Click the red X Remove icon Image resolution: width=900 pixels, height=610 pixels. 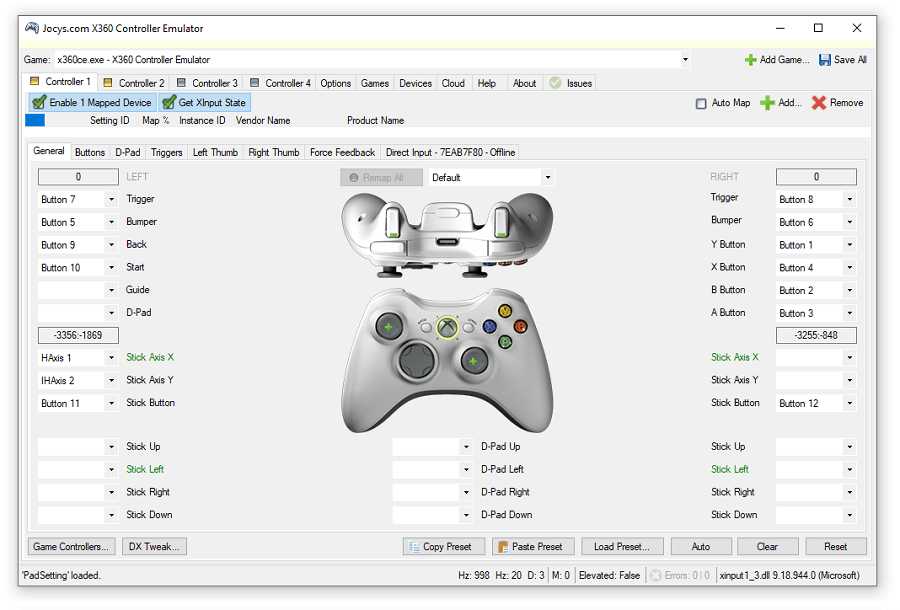pyautogui.click(x=819, y=103)
